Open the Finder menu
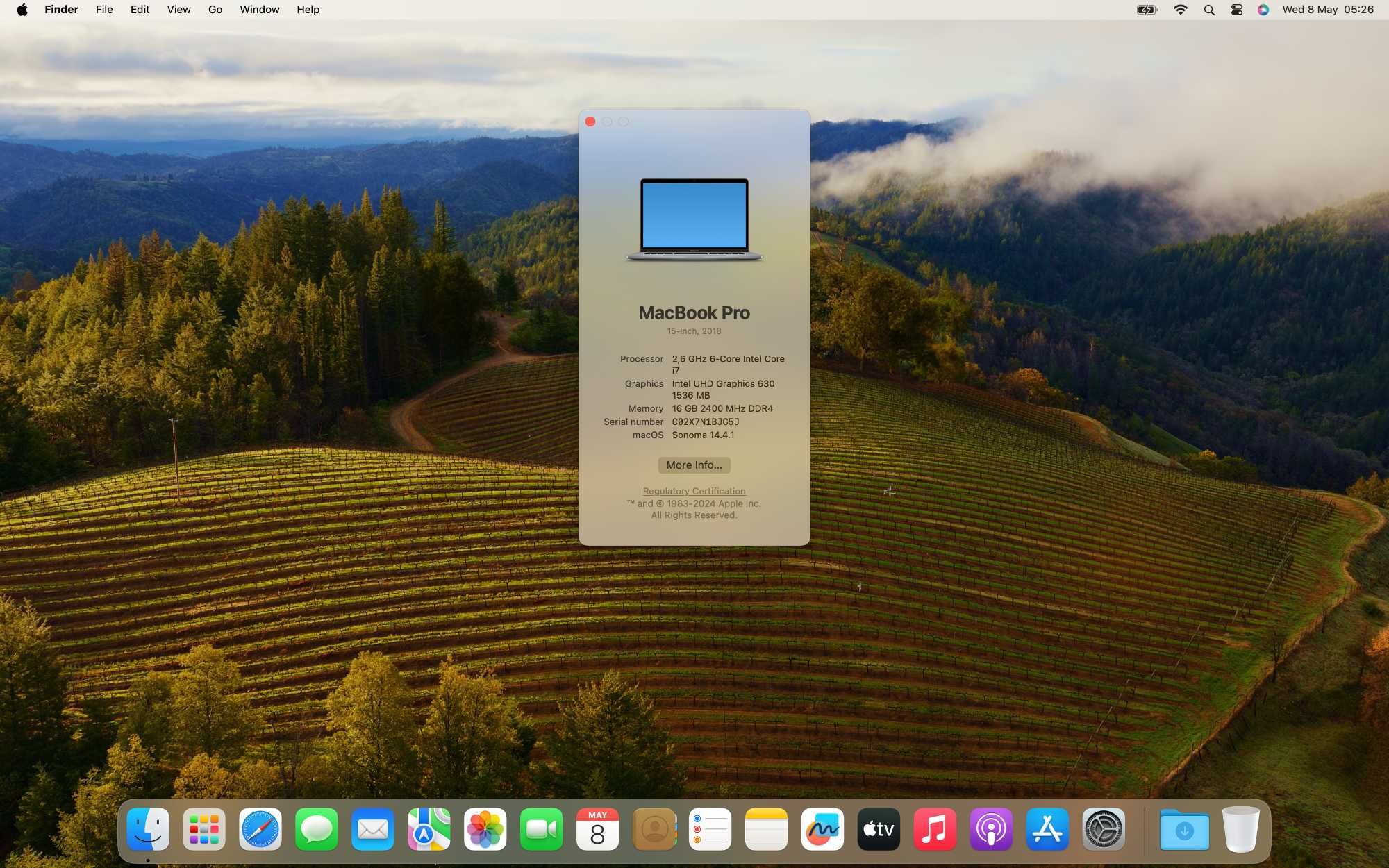The width and height of the screenshot is (1389, 868). pyautogui.click(x=61, y=10)
